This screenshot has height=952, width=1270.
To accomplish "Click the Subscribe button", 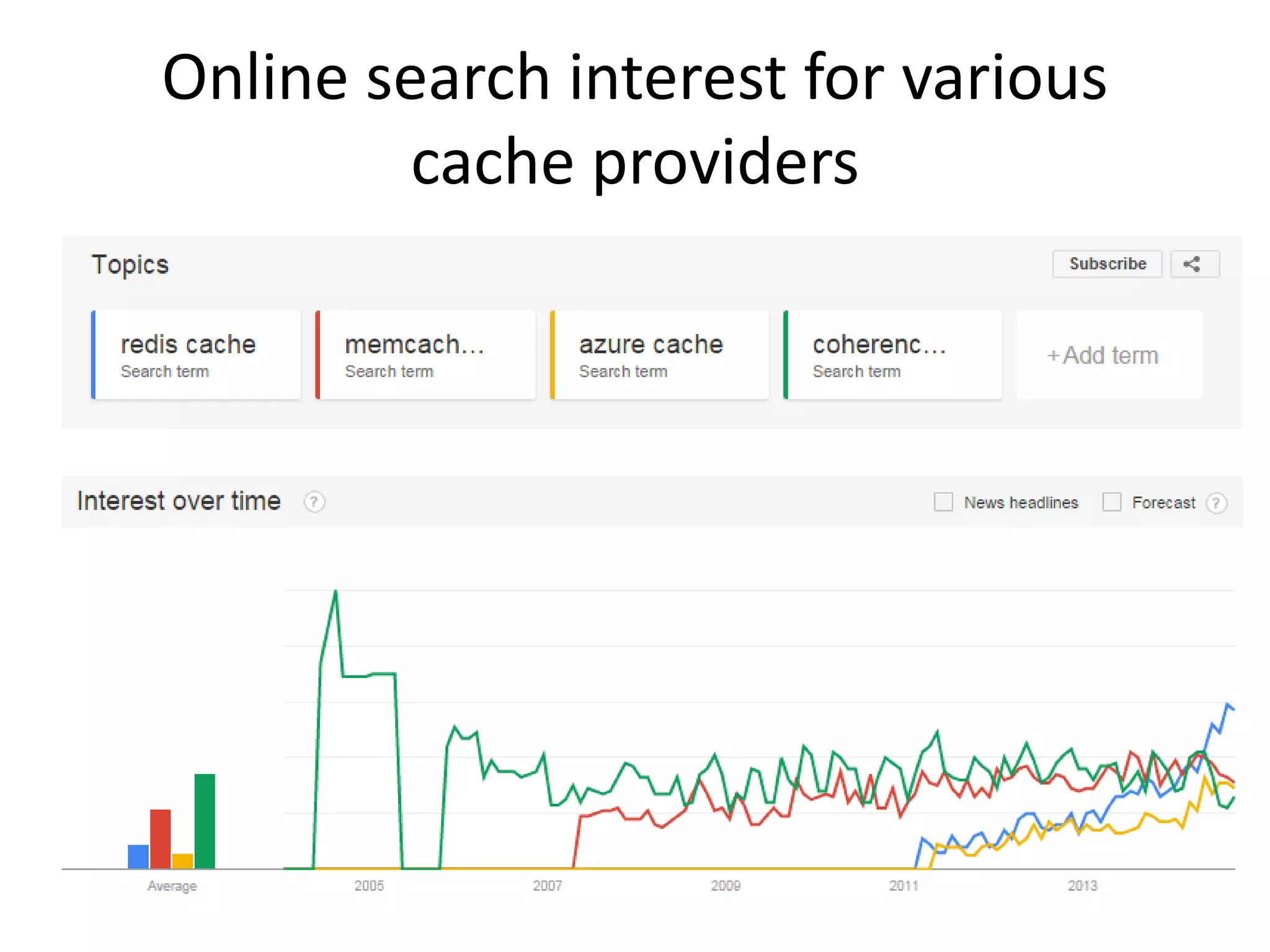I will click(x=1108, y=264).
